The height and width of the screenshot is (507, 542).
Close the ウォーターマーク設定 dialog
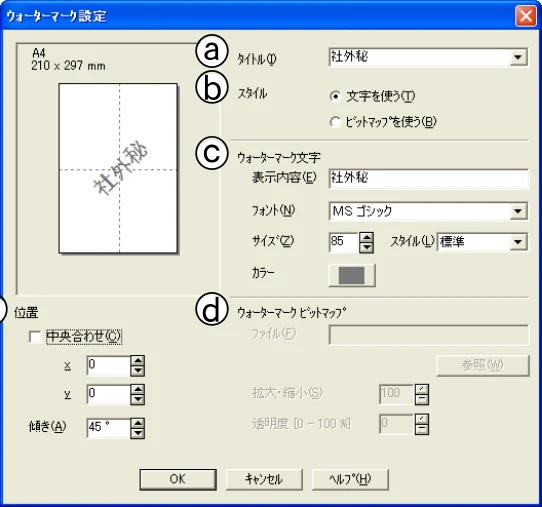[x=525, y=16]
